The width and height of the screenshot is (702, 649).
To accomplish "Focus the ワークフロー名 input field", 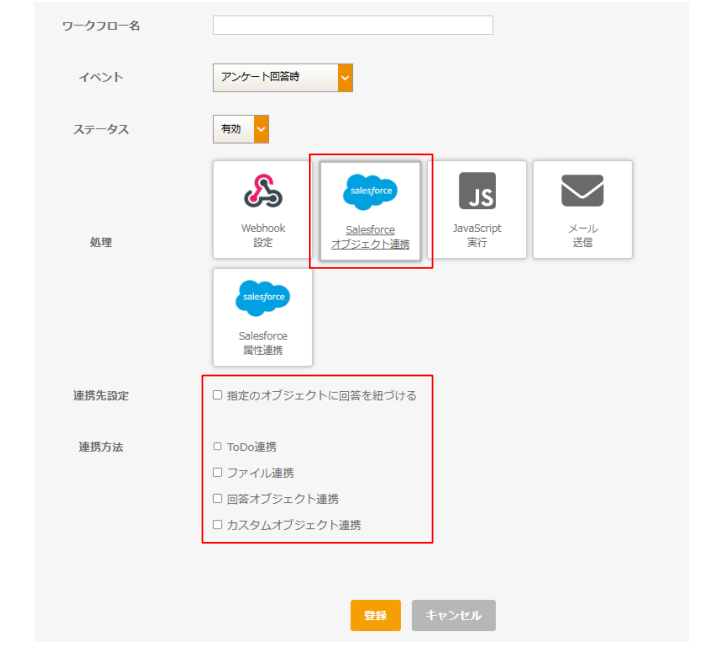I will click(353, 25).
